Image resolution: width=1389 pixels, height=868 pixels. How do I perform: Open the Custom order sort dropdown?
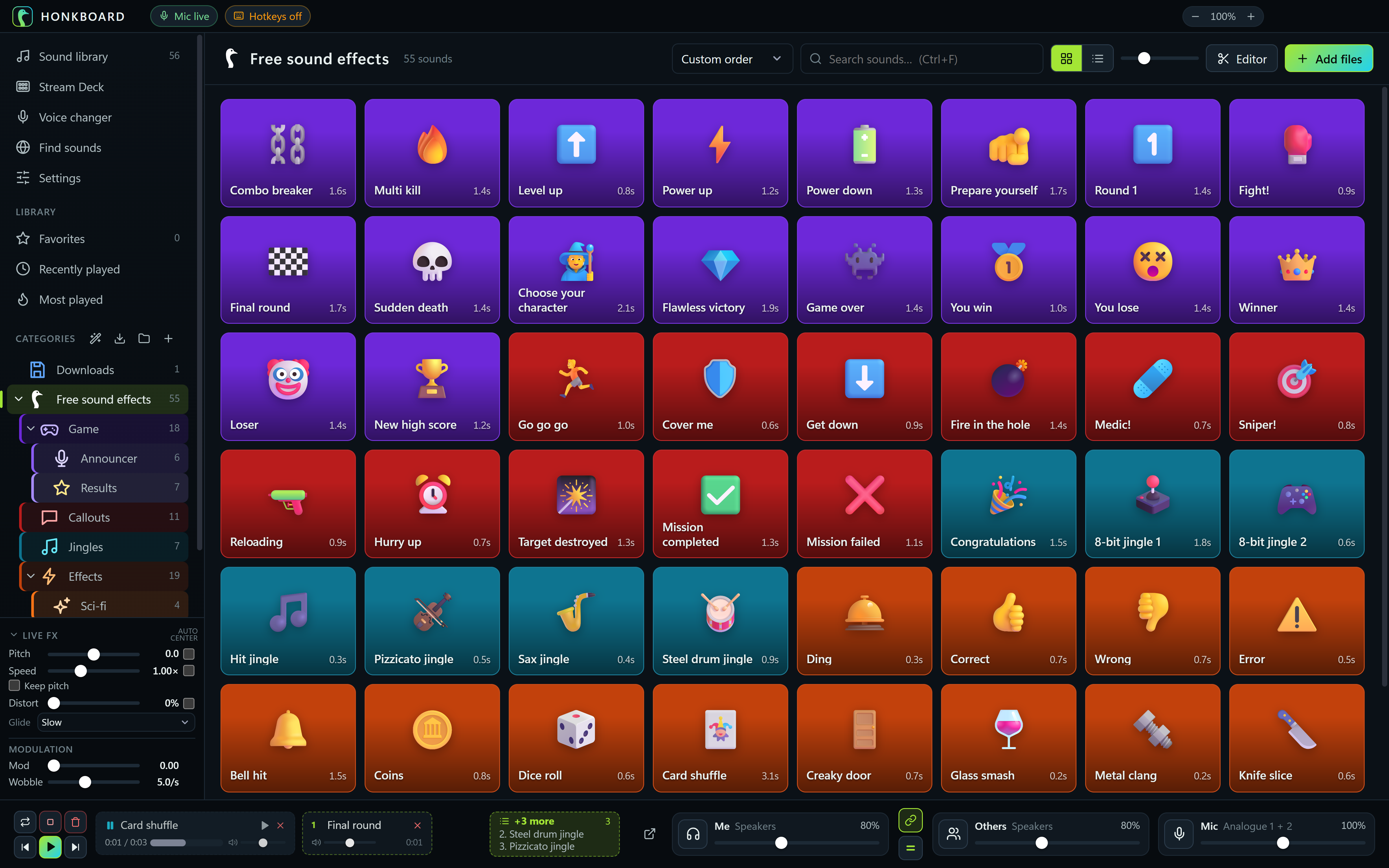click(x=732, y=58)
